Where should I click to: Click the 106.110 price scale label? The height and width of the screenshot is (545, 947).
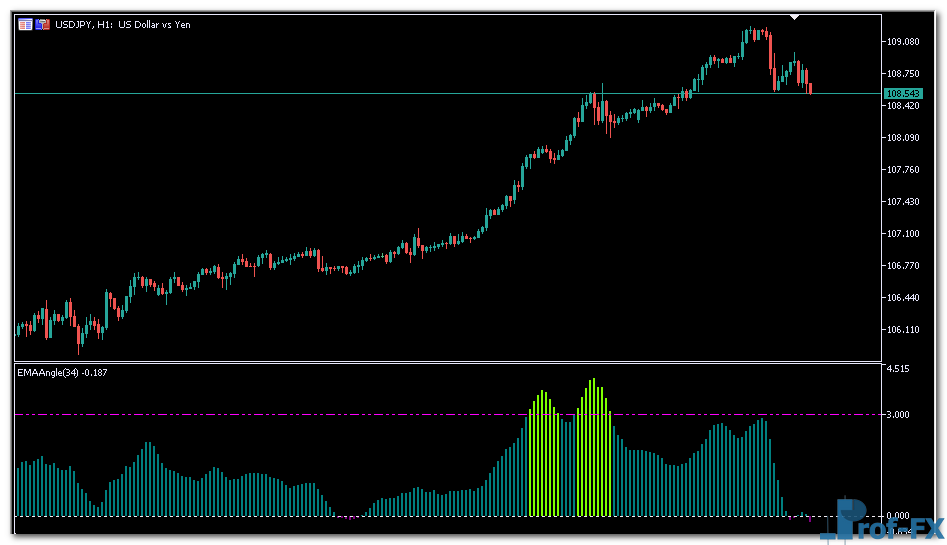pos(902,329)
